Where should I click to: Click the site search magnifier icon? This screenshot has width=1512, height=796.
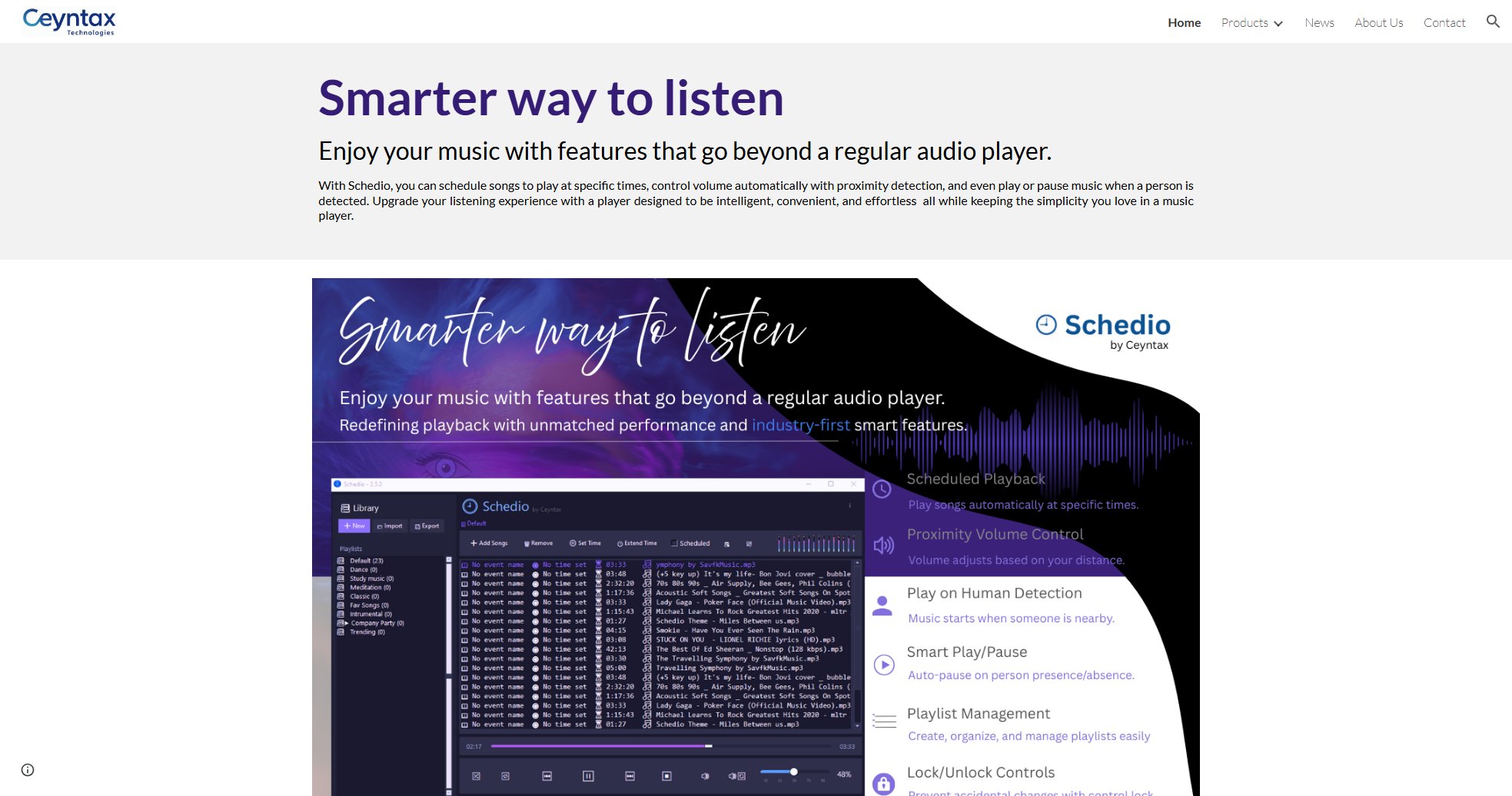(1493, 22)
